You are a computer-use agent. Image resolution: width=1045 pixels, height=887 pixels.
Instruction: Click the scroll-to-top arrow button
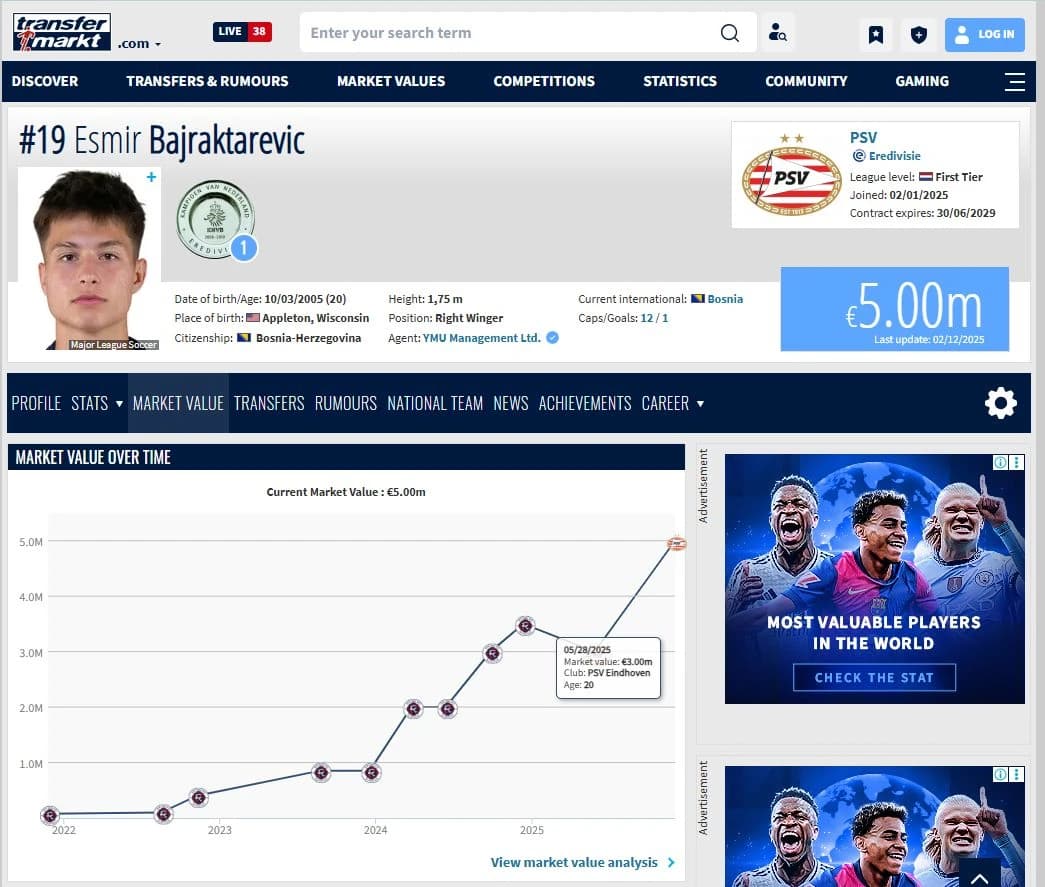(980, 874)
